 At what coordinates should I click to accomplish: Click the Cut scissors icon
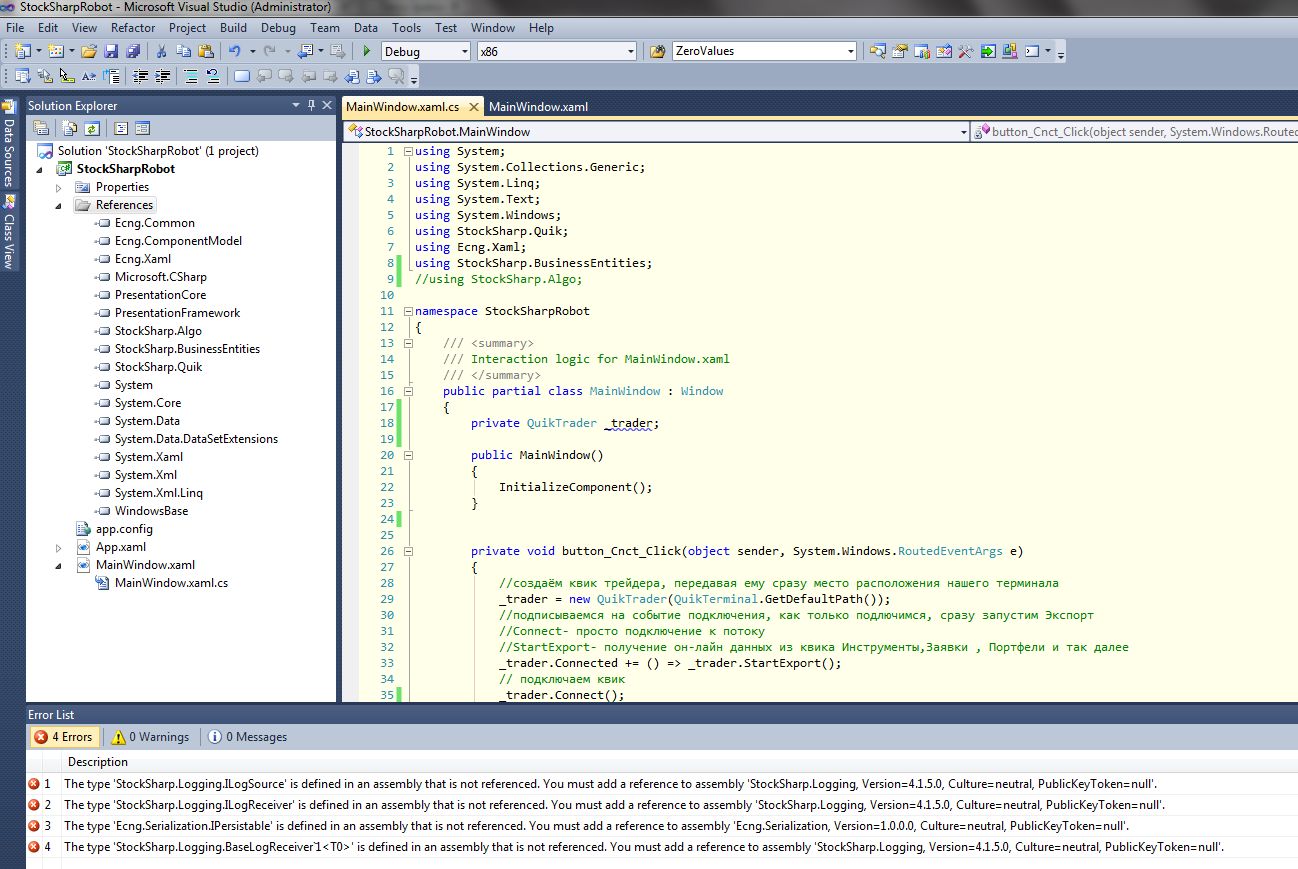point(161,51)
